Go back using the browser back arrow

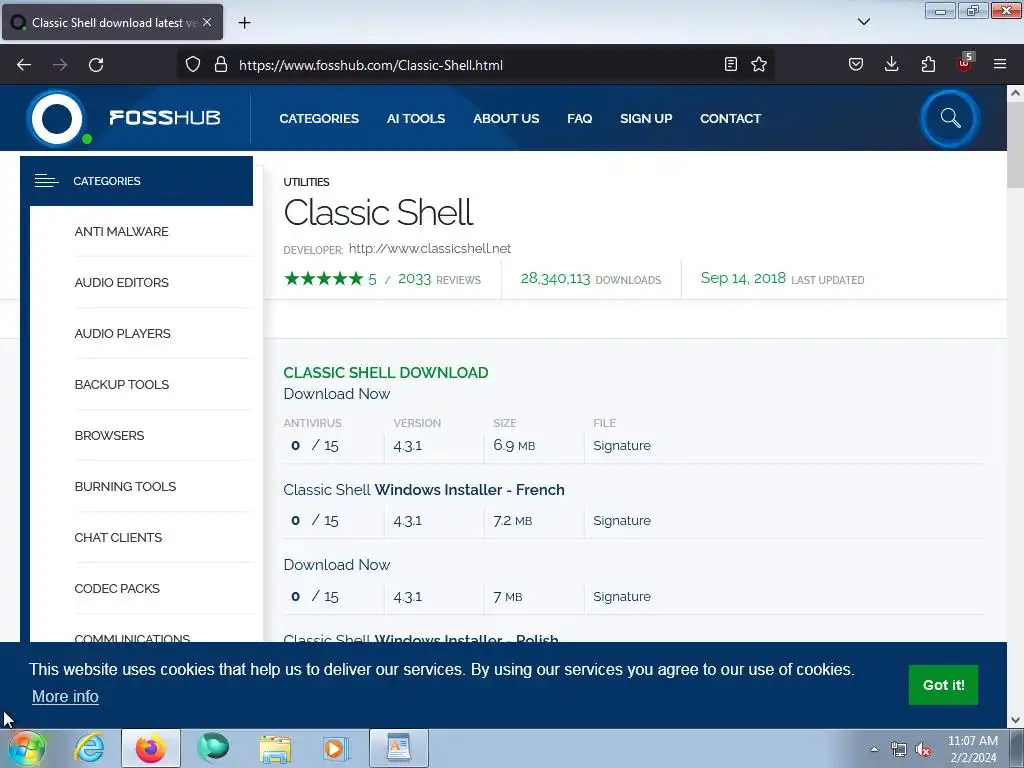pos(24,65)
